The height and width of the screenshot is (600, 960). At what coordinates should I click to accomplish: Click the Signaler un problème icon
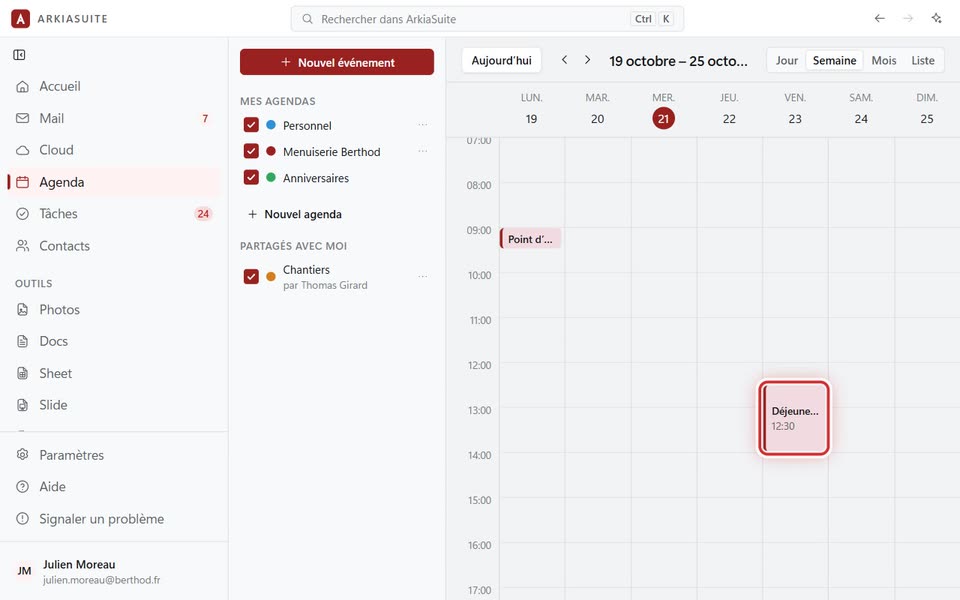coord(23,519)
